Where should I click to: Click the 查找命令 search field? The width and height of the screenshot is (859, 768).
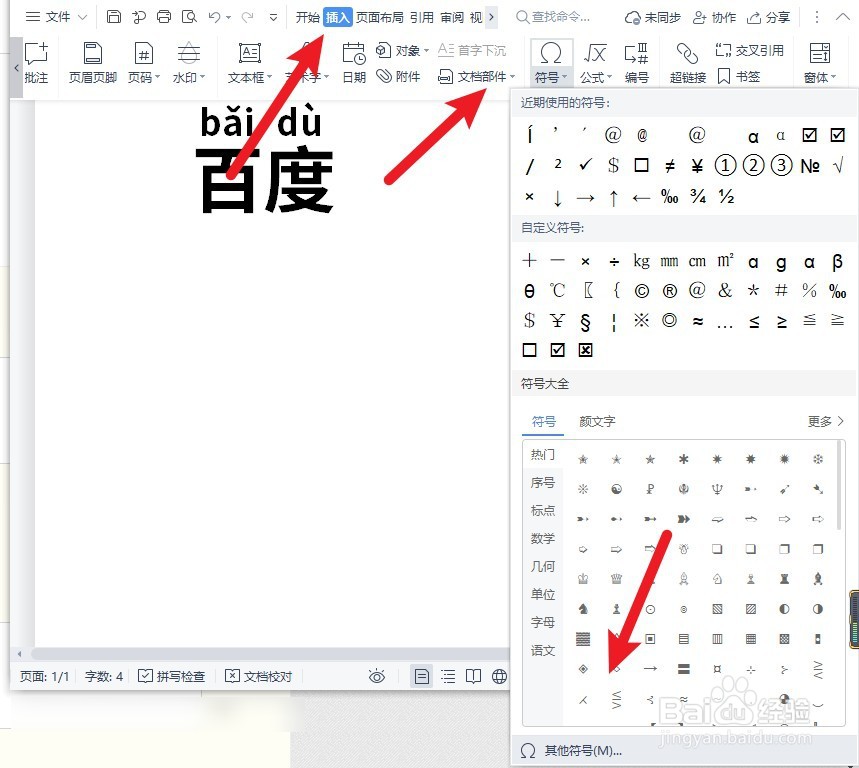tap(553, 17)
